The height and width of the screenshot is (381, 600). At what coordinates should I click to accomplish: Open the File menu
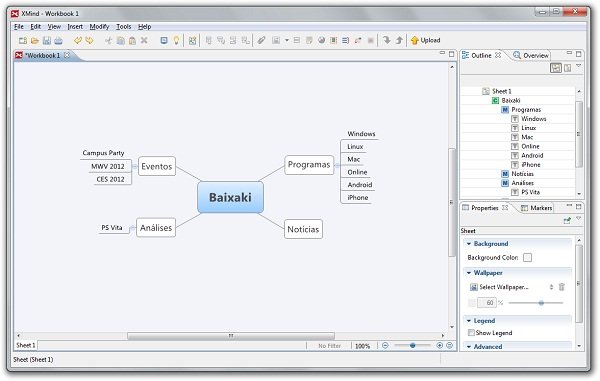pyautogui.click(x=19, y=26)
